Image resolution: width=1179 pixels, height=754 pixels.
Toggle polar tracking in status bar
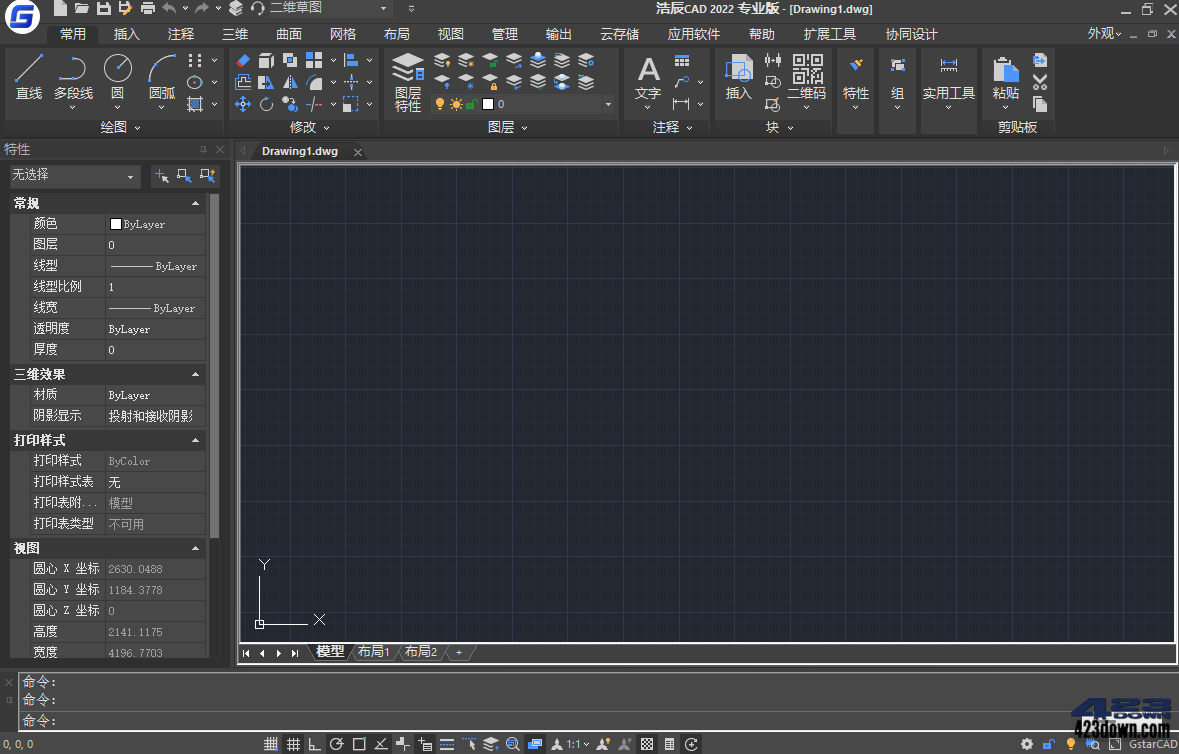[x=337, y=744]
